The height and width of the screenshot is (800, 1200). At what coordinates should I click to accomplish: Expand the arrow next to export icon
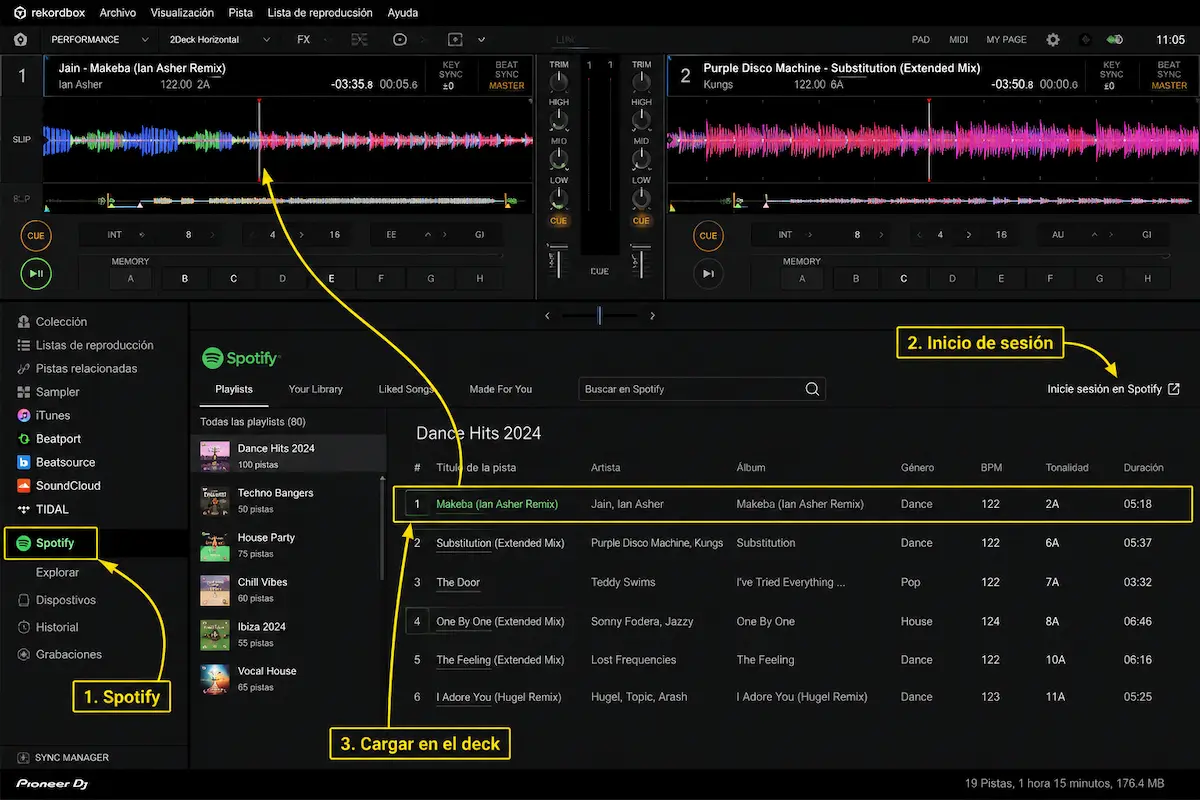[482, 40]
